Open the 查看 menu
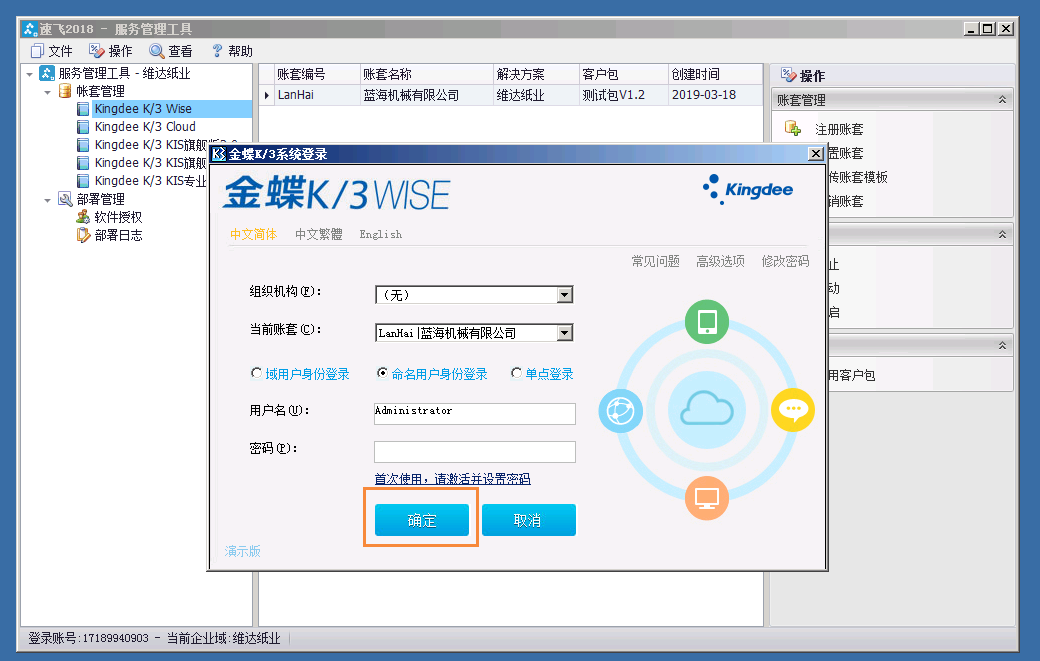Image resolution: width=1040 pixels, height=661 pixels. 171,51
